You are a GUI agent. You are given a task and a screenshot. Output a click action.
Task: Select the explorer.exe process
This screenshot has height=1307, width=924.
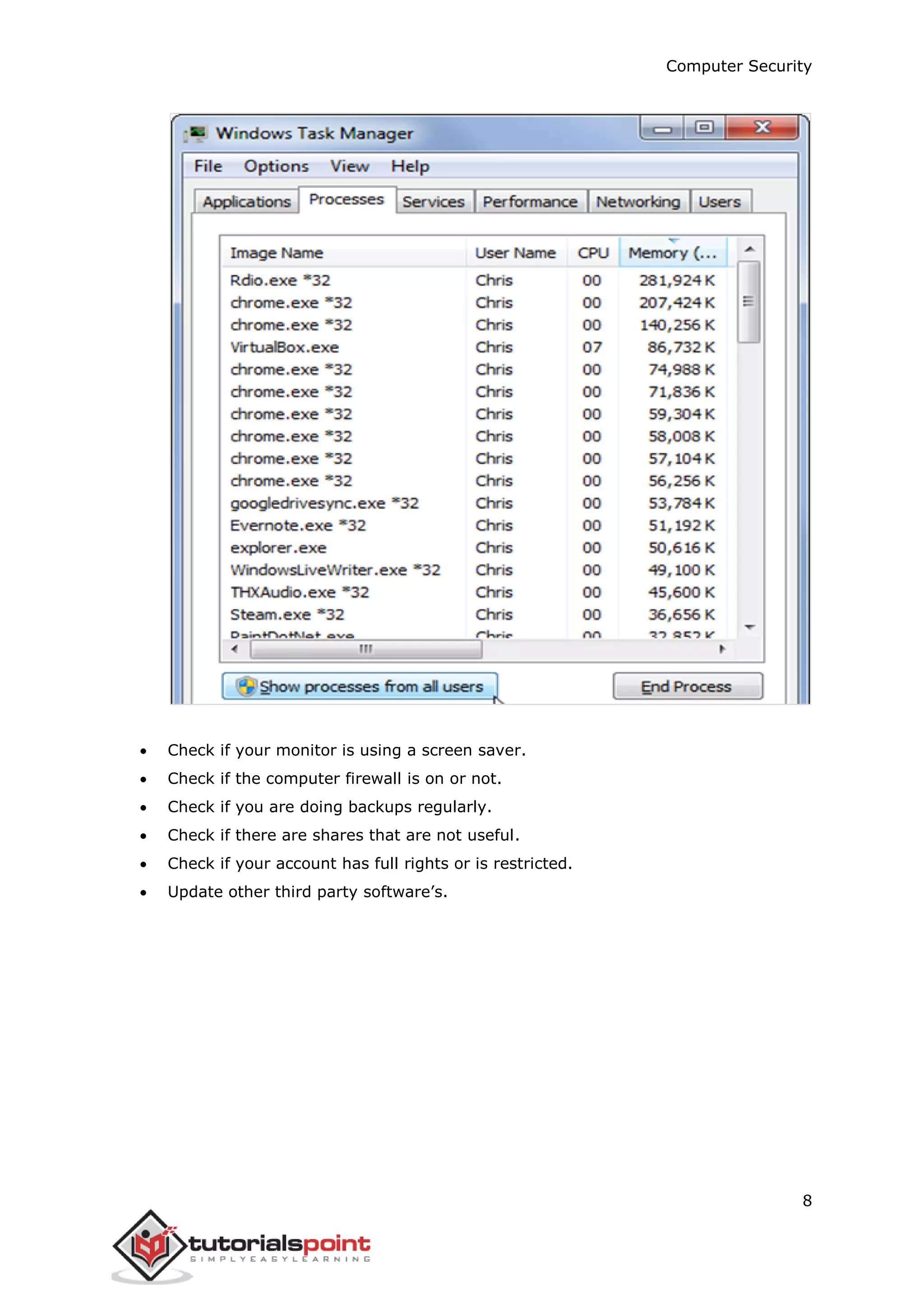point(475,547)
